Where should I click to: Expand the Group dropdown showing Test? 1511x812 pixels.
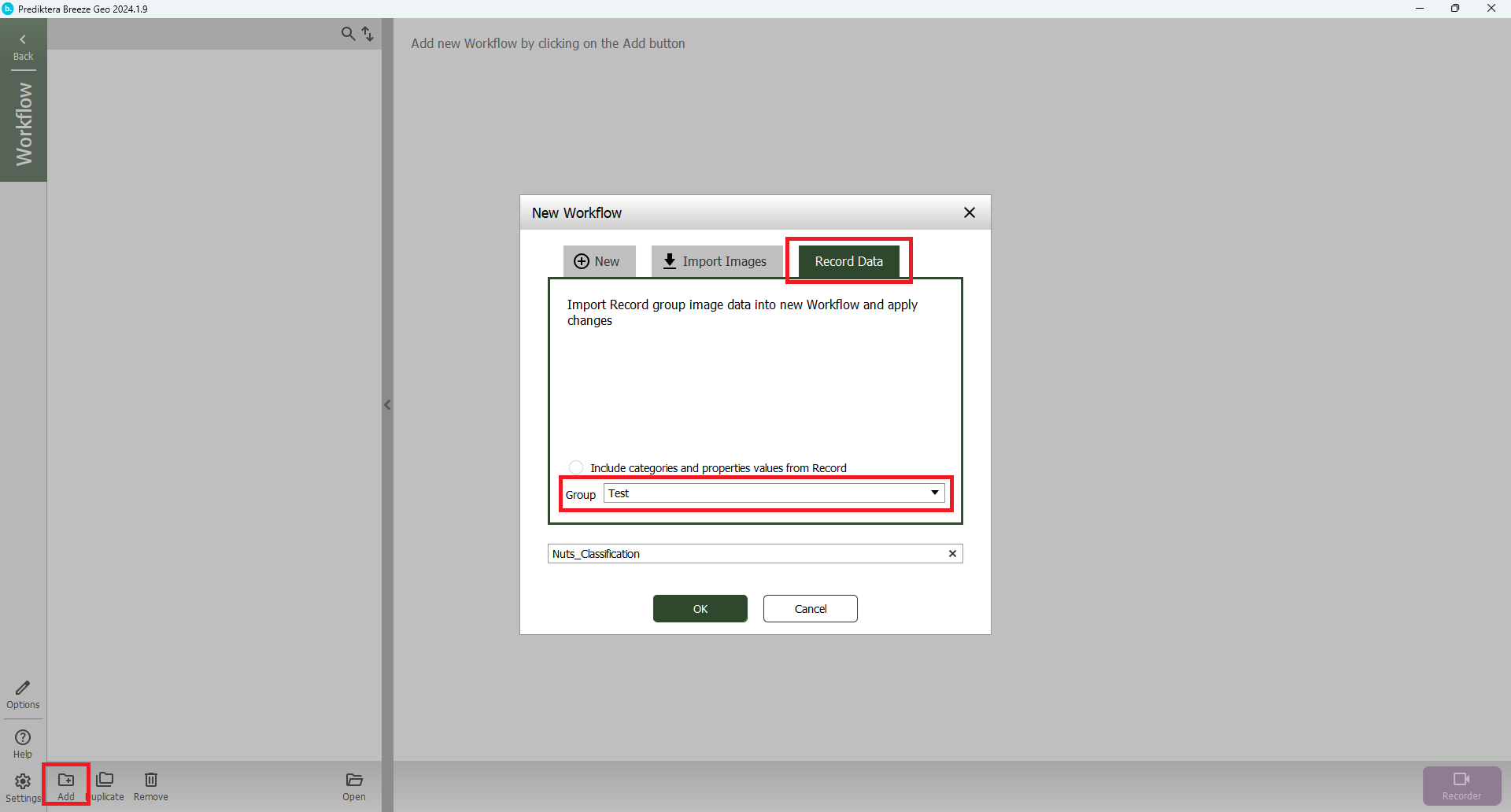[934, 493]
